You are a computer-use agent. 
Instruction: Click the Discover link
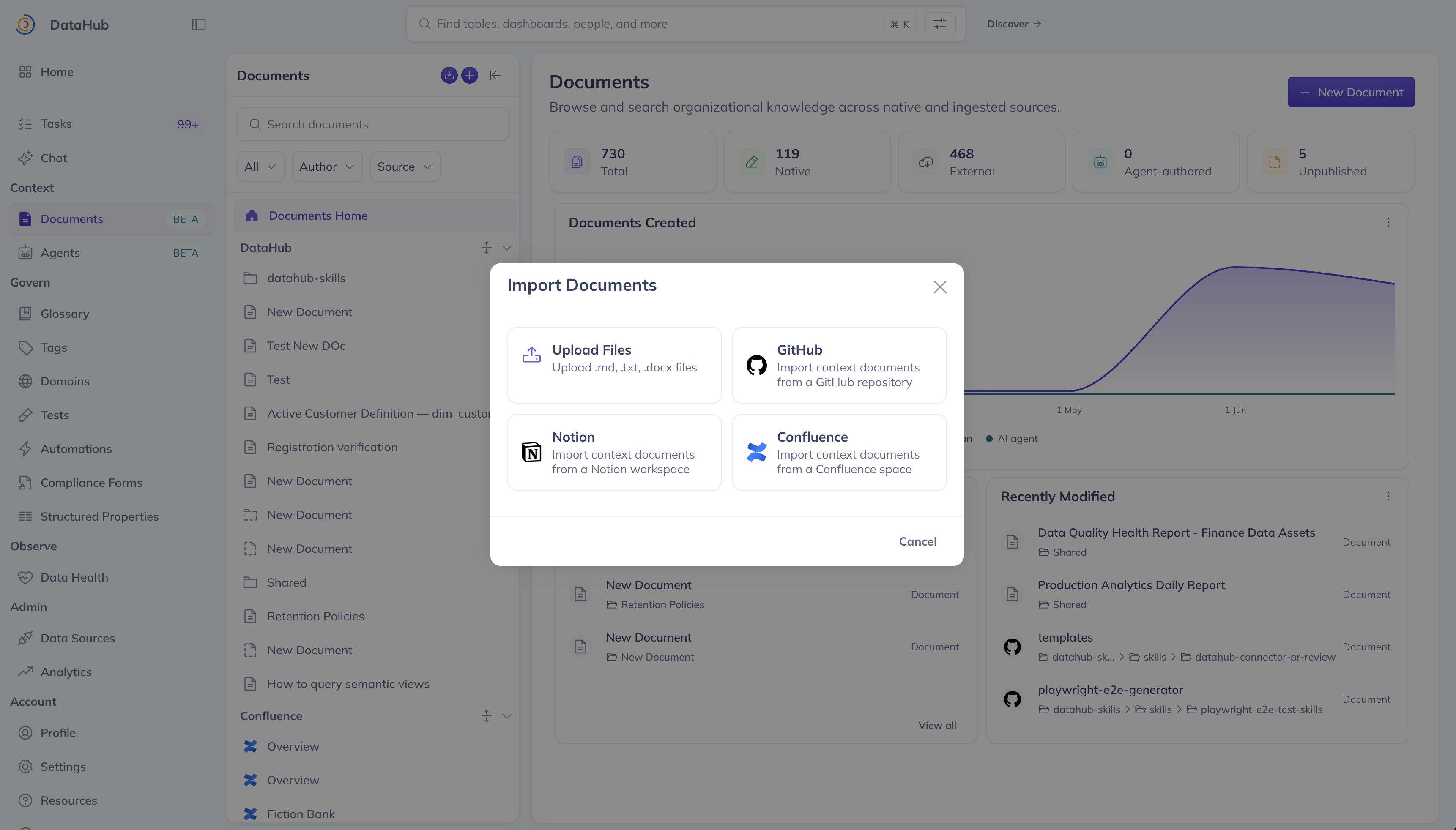click(x=1014, y=24)
